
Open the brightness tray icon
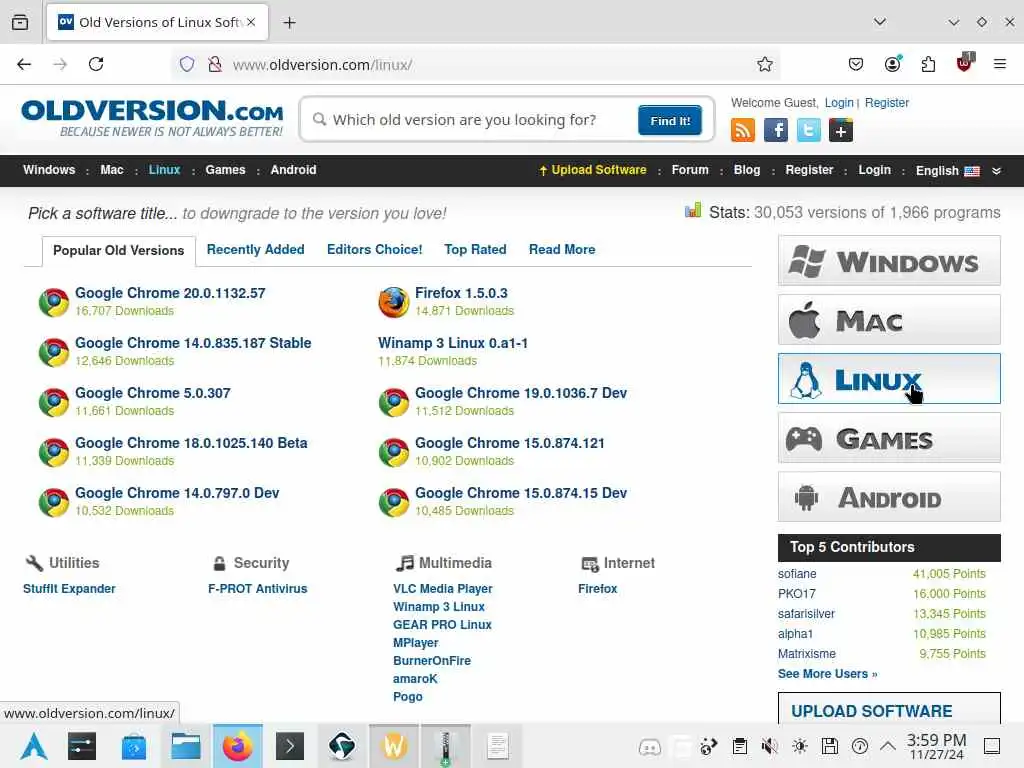click(800, 746)
